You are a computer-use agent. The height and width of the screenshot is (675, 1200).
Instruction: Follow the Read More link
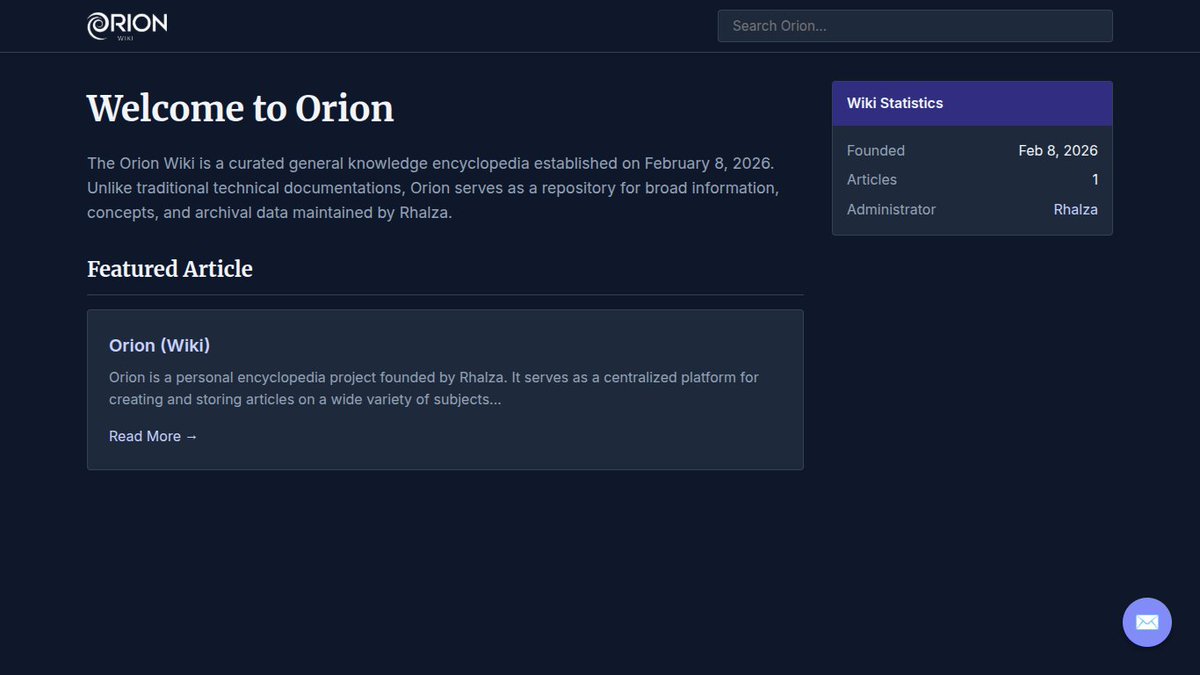click(x=153, y=436)
